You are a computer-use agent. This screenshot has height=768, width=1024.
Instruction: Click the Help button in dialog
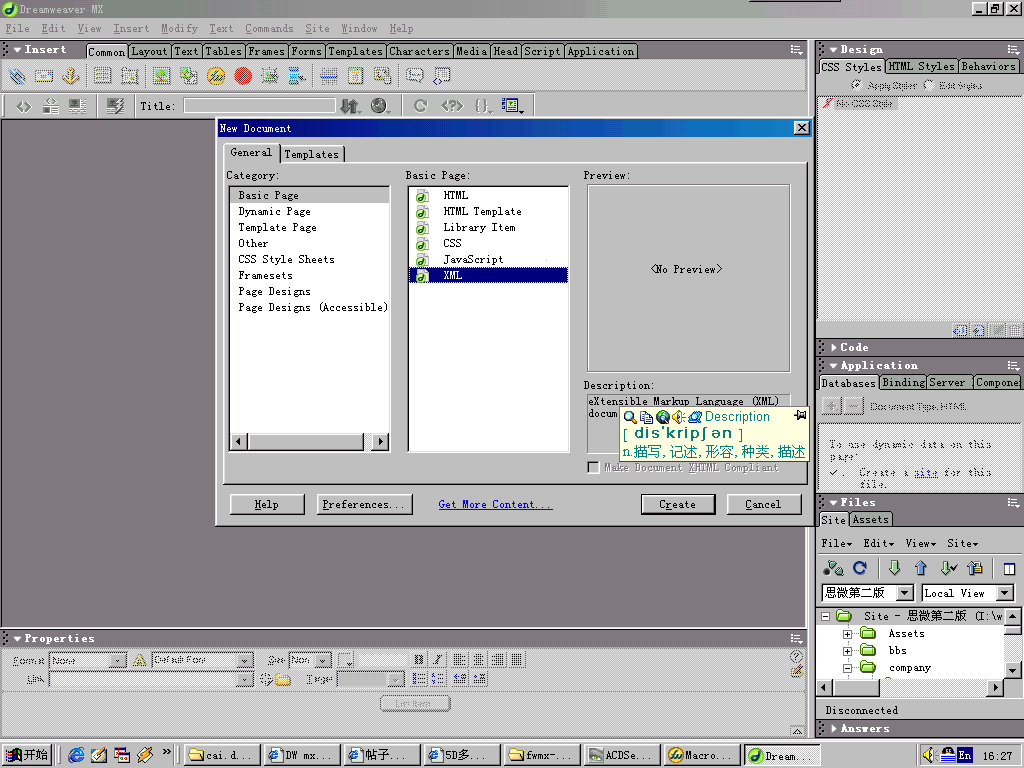(266, 504)
